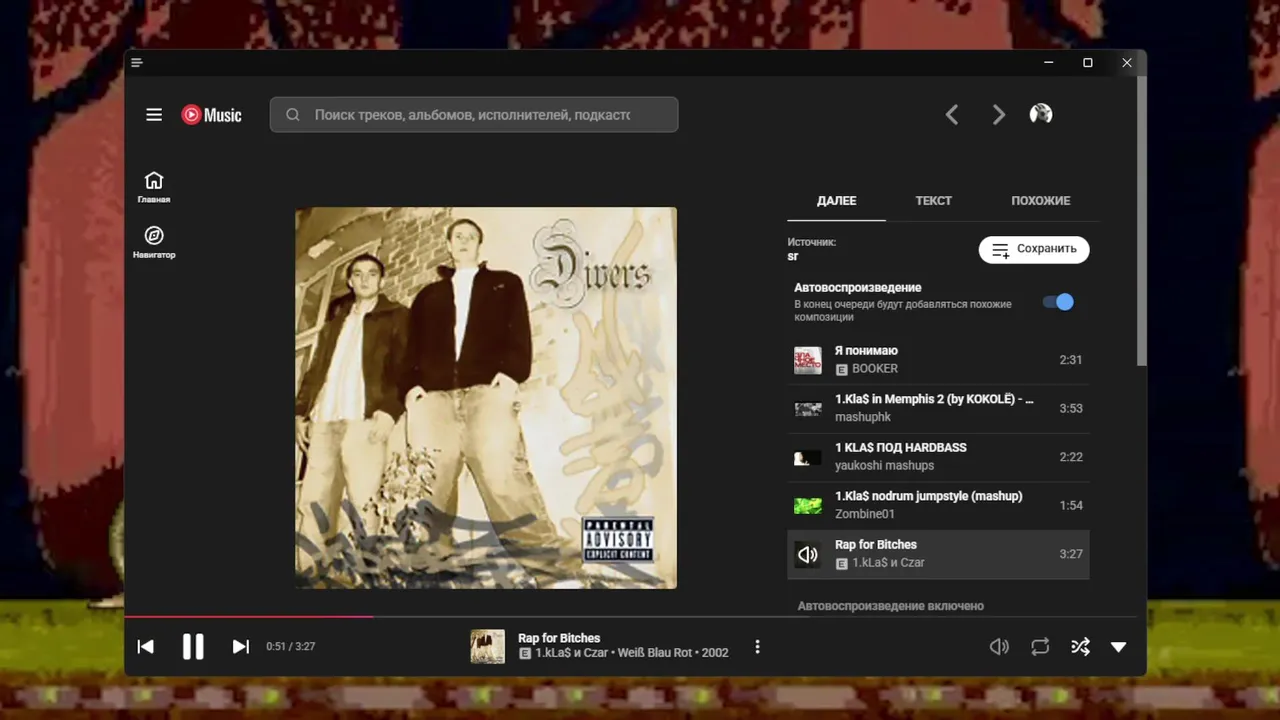Image resolution: width=1280 pixels, height=720 pixels.
Task: Click the large Divers album cover
Action: click(x=486, y=398)
